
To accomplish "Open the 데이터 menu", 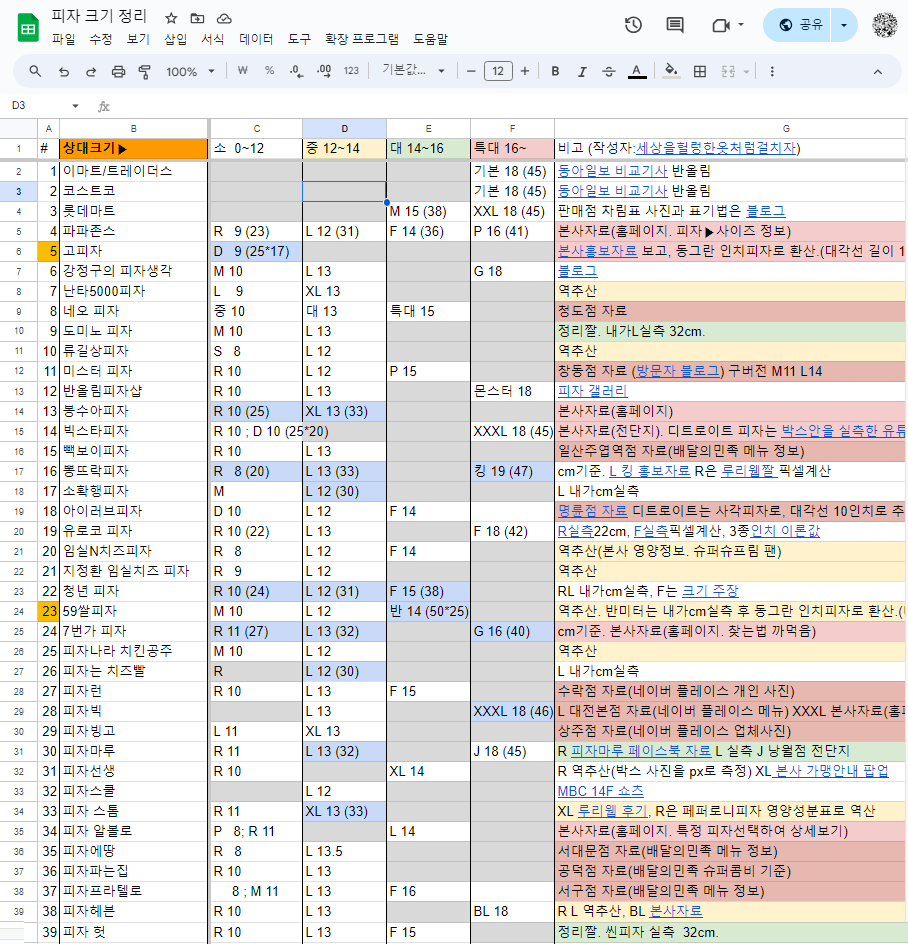I will pyautogui.click(x=256, y=39).
